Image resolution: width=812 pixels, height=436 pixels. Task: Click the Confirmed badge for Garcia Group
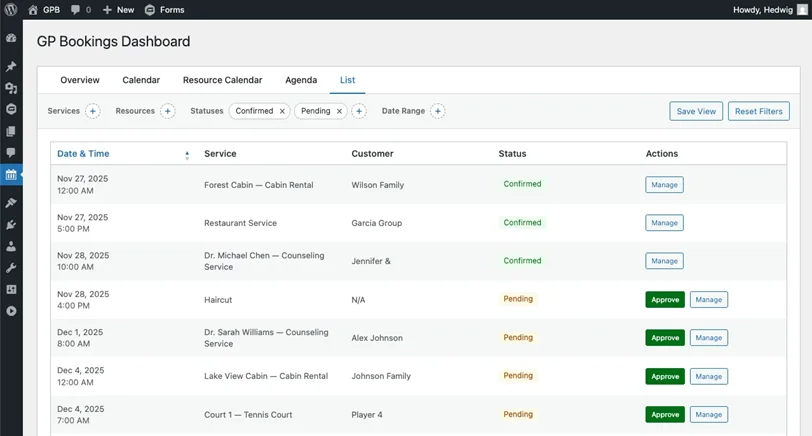(522, 223)
